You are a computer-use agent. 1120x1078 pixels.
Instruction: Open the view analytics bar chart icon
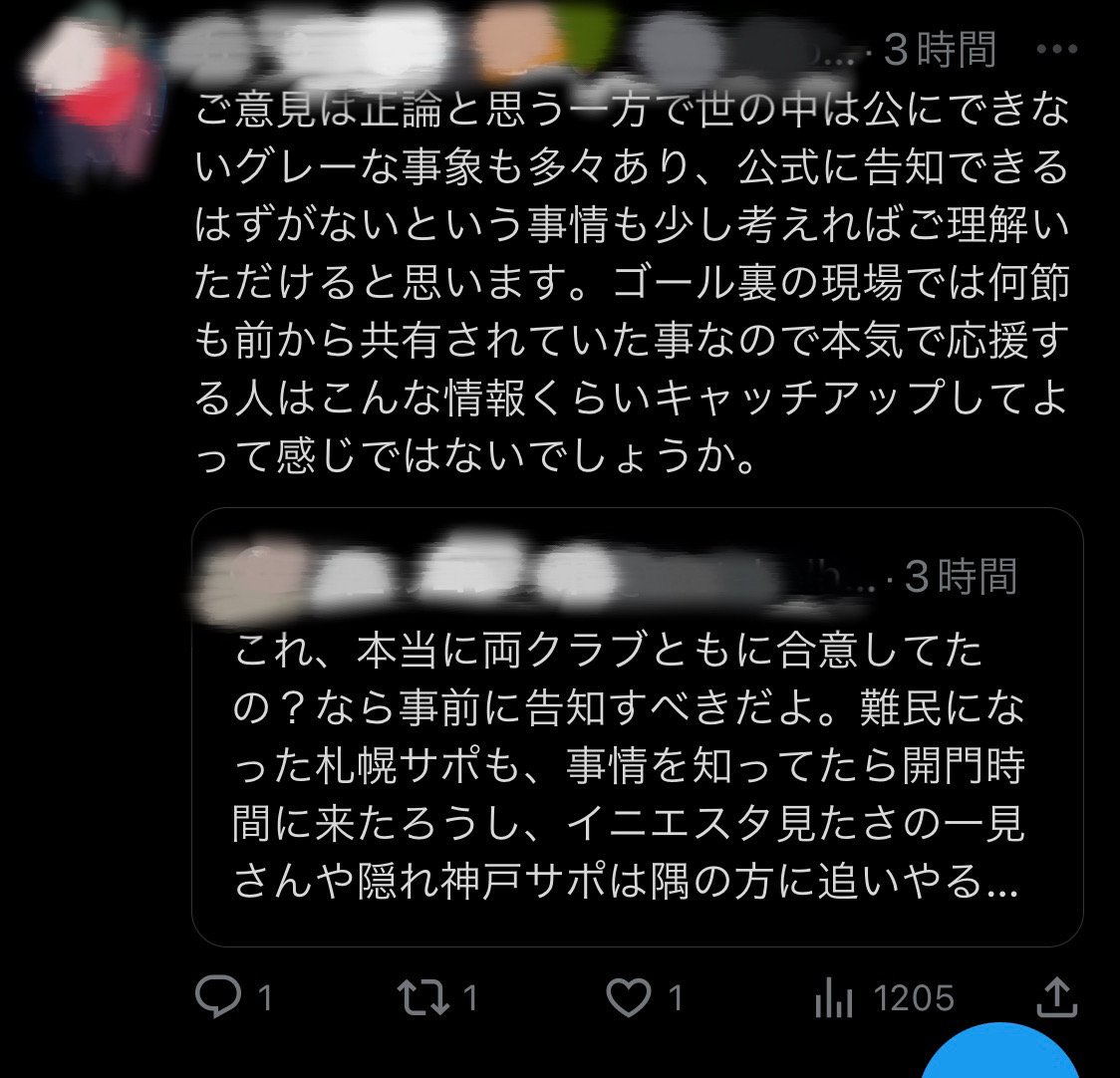point(834,996)
